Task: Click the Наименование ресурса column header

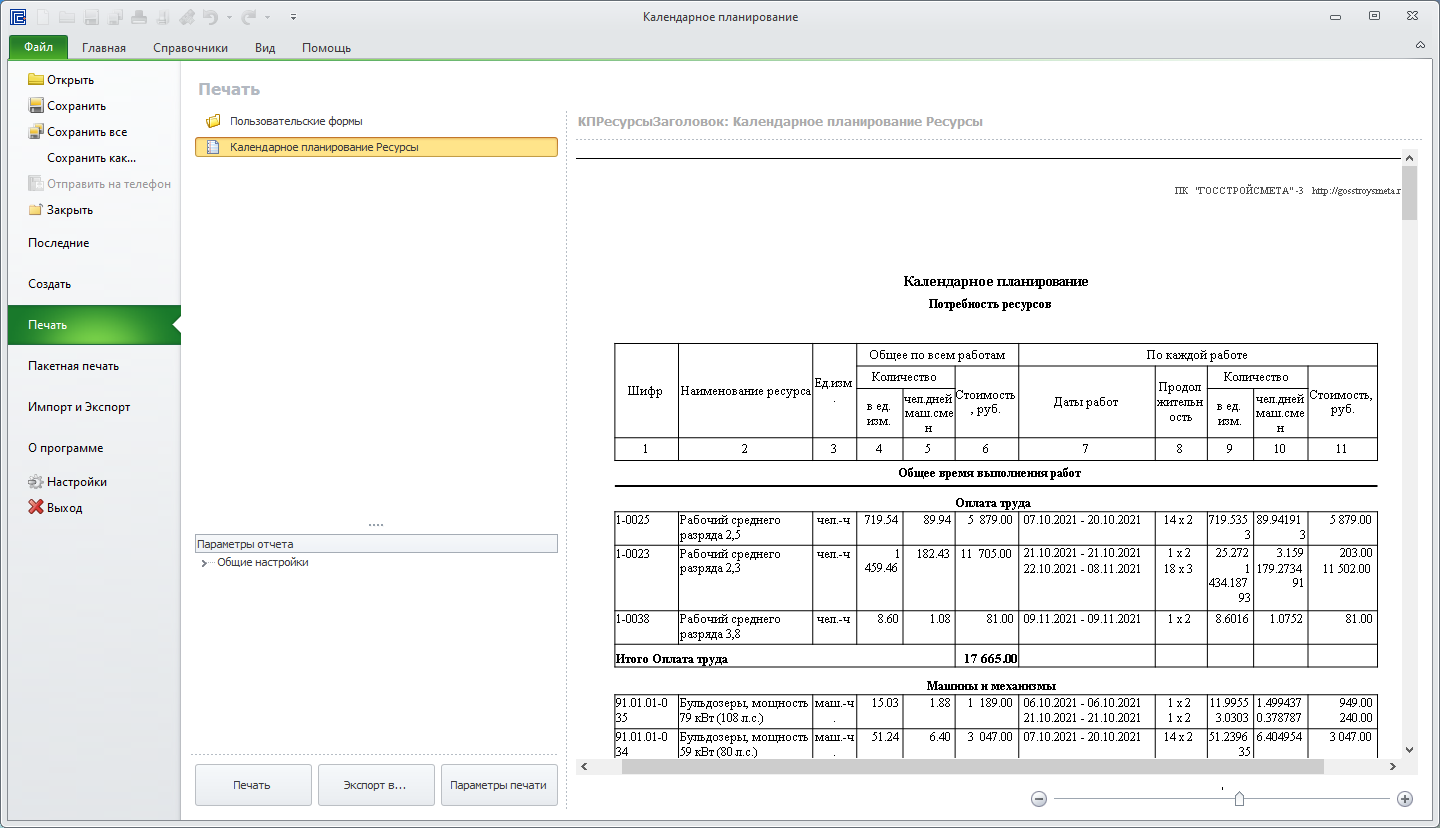Action: (x=745, y=392)
